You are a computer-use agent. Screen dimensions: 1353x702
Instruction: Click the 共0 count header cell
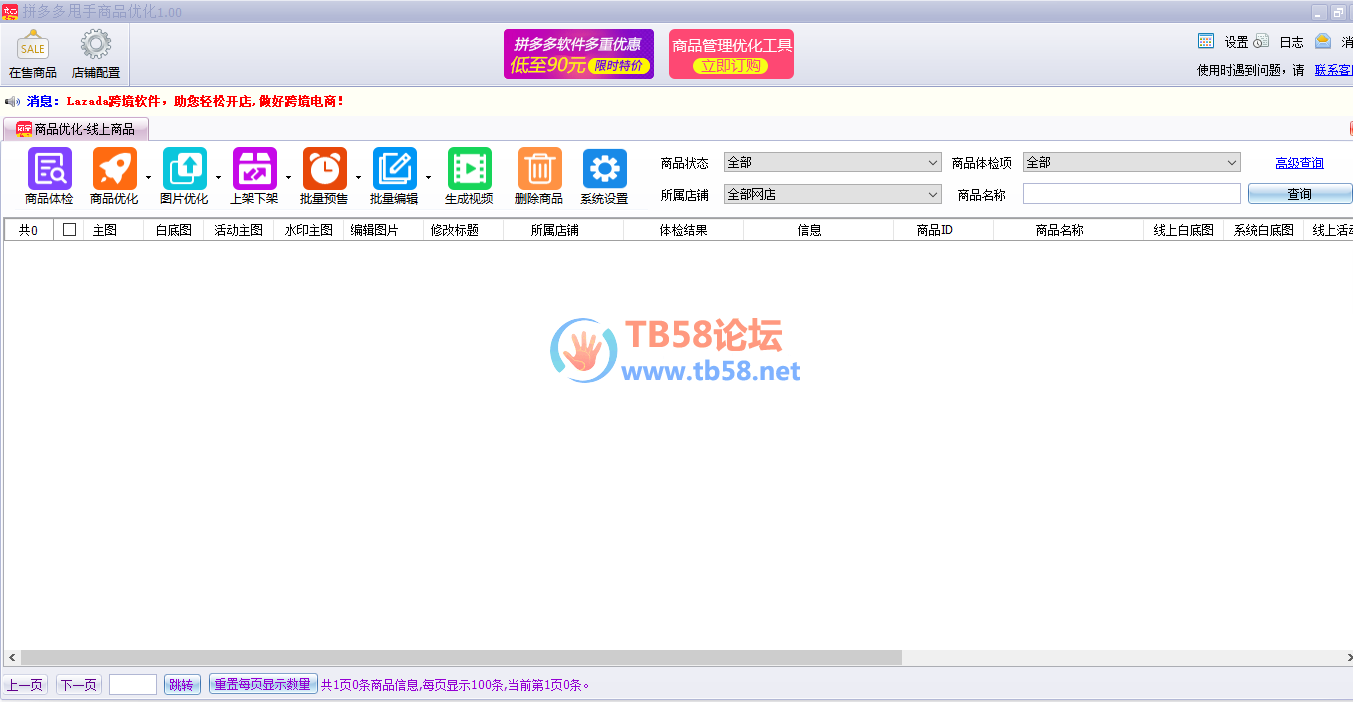pos(29,230)
